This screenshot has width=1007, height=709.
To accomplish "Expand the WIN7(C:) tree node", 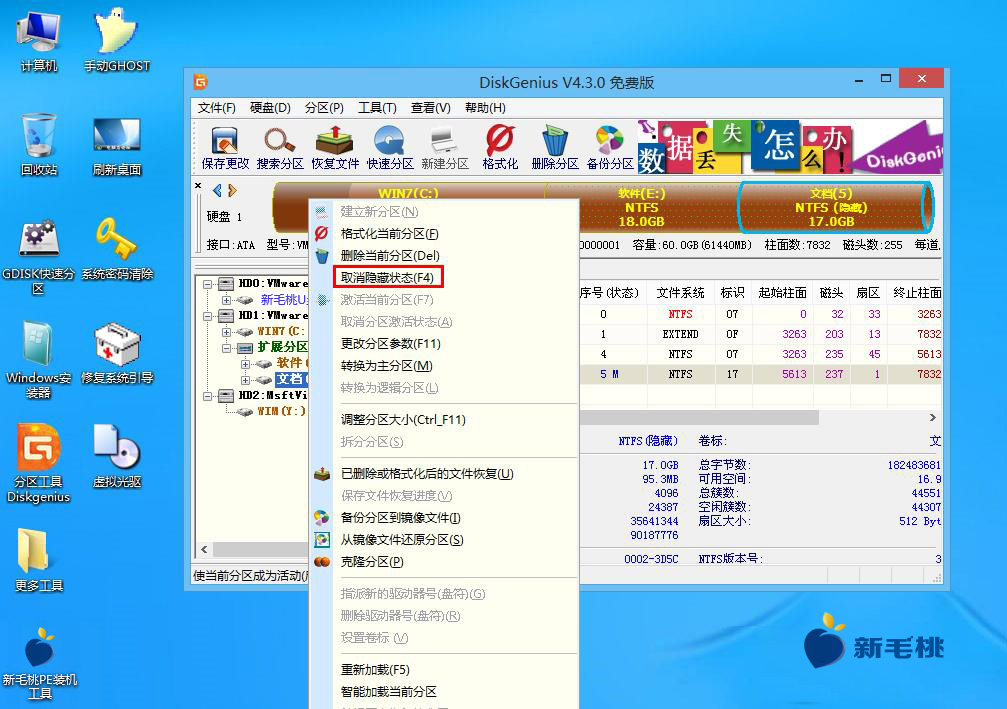I will (226, 332).
